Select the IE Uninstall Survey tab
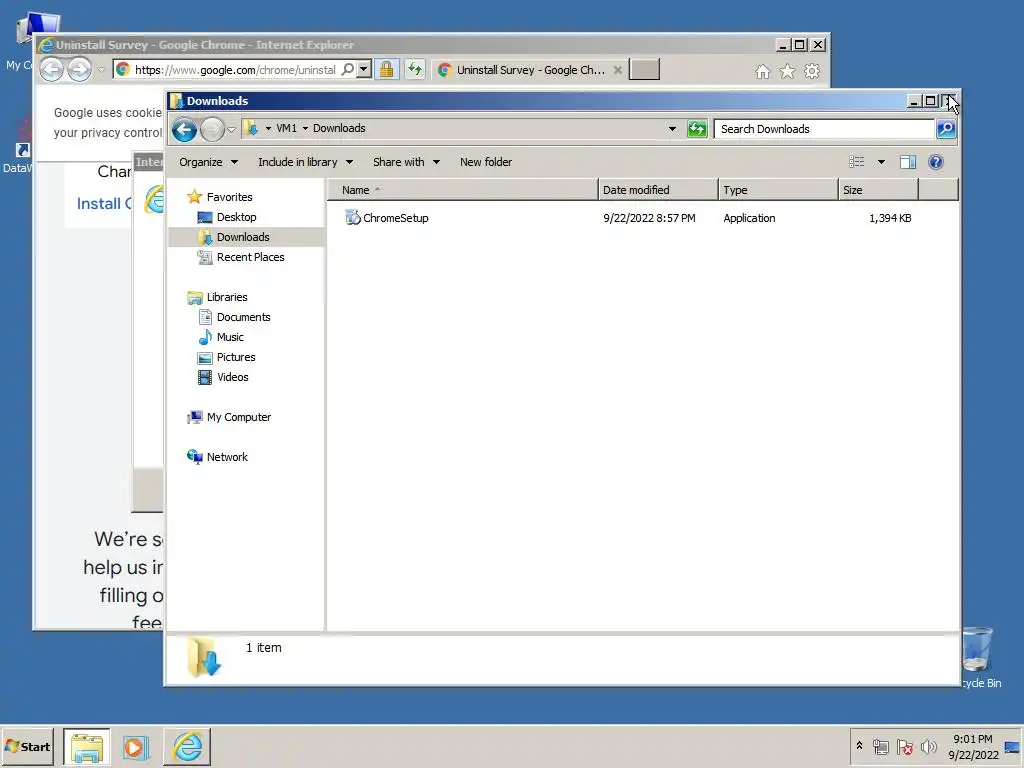The width and height of the screenshot is (1024, 768). [x=530, y=70]
